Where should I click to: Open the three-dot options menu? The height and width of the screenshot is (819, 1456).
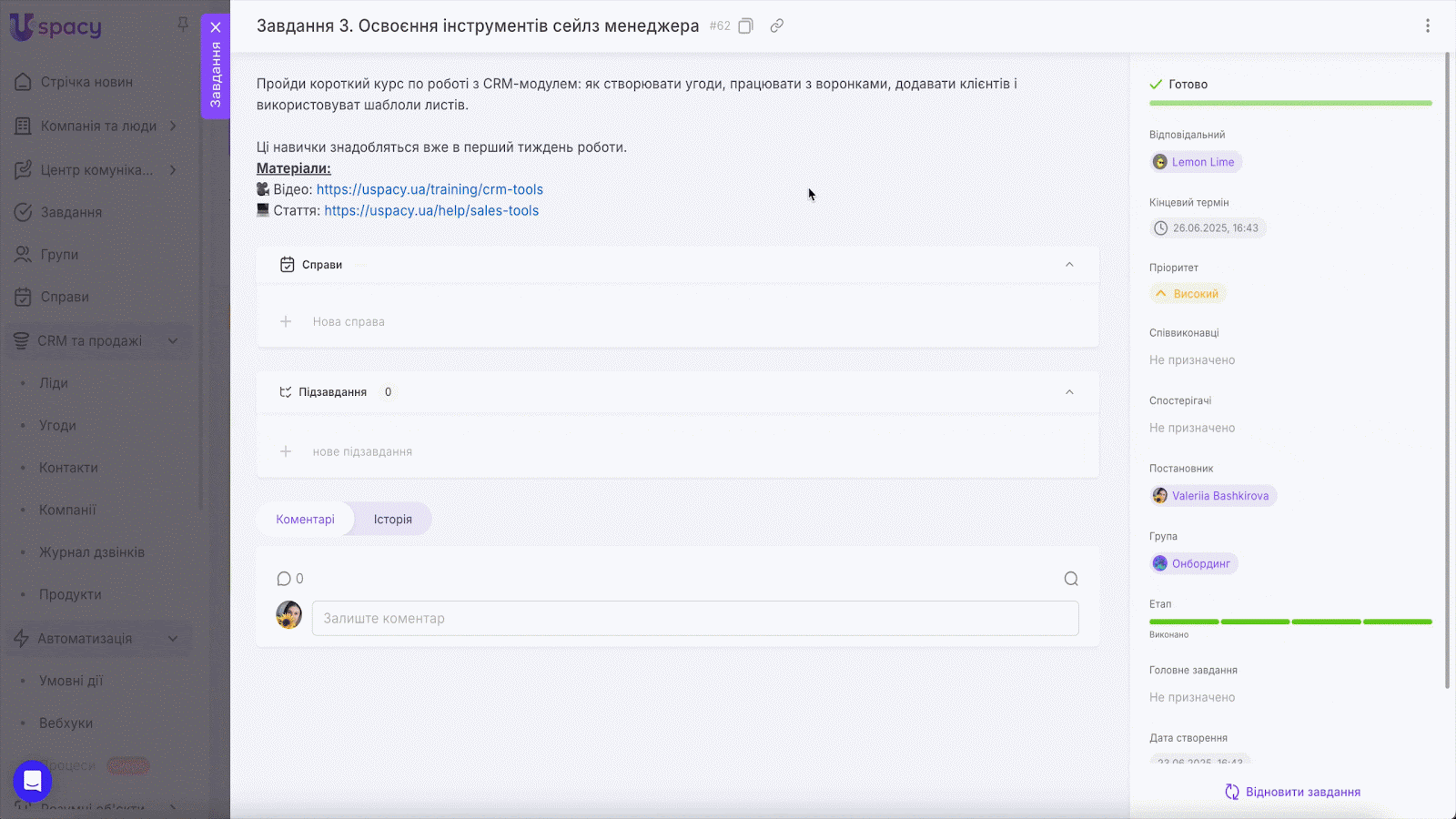1427,26
